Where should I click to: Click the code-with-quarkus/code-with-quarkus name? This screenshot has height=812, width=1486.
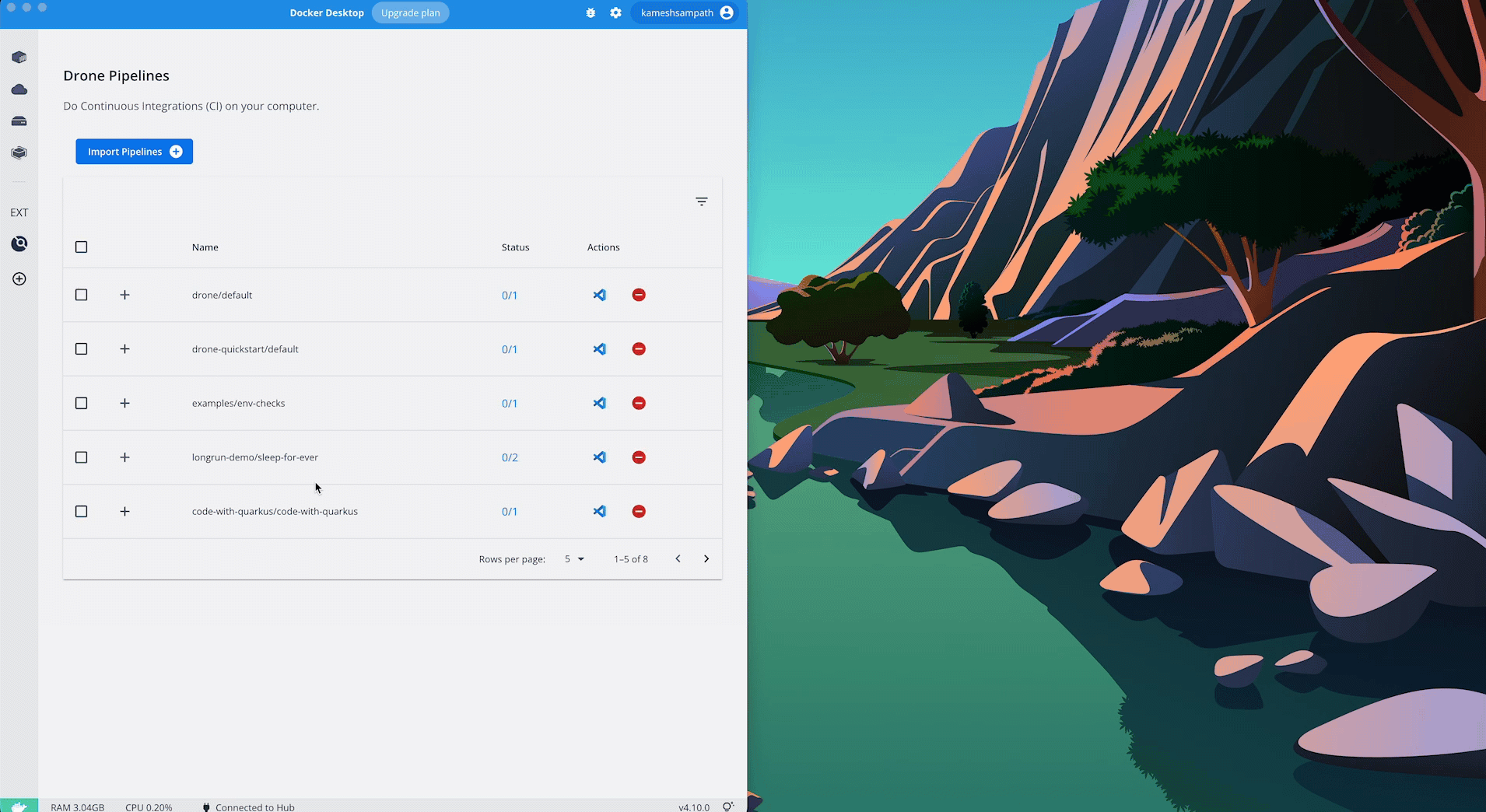tap(275, 512)
